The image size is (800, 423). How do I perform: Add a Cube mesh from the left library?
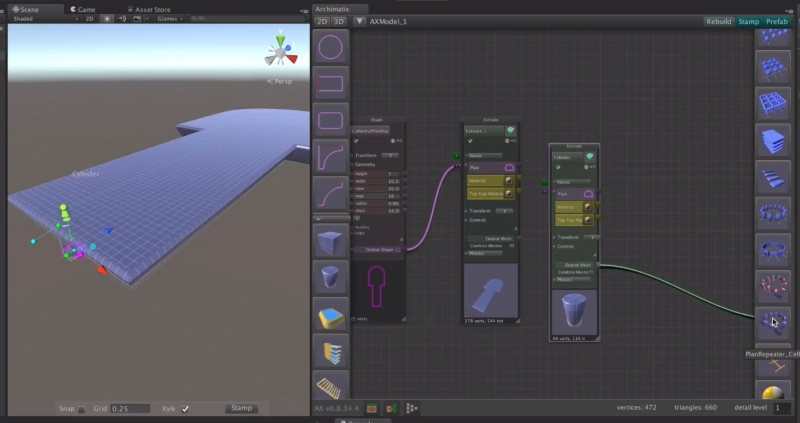331,242
